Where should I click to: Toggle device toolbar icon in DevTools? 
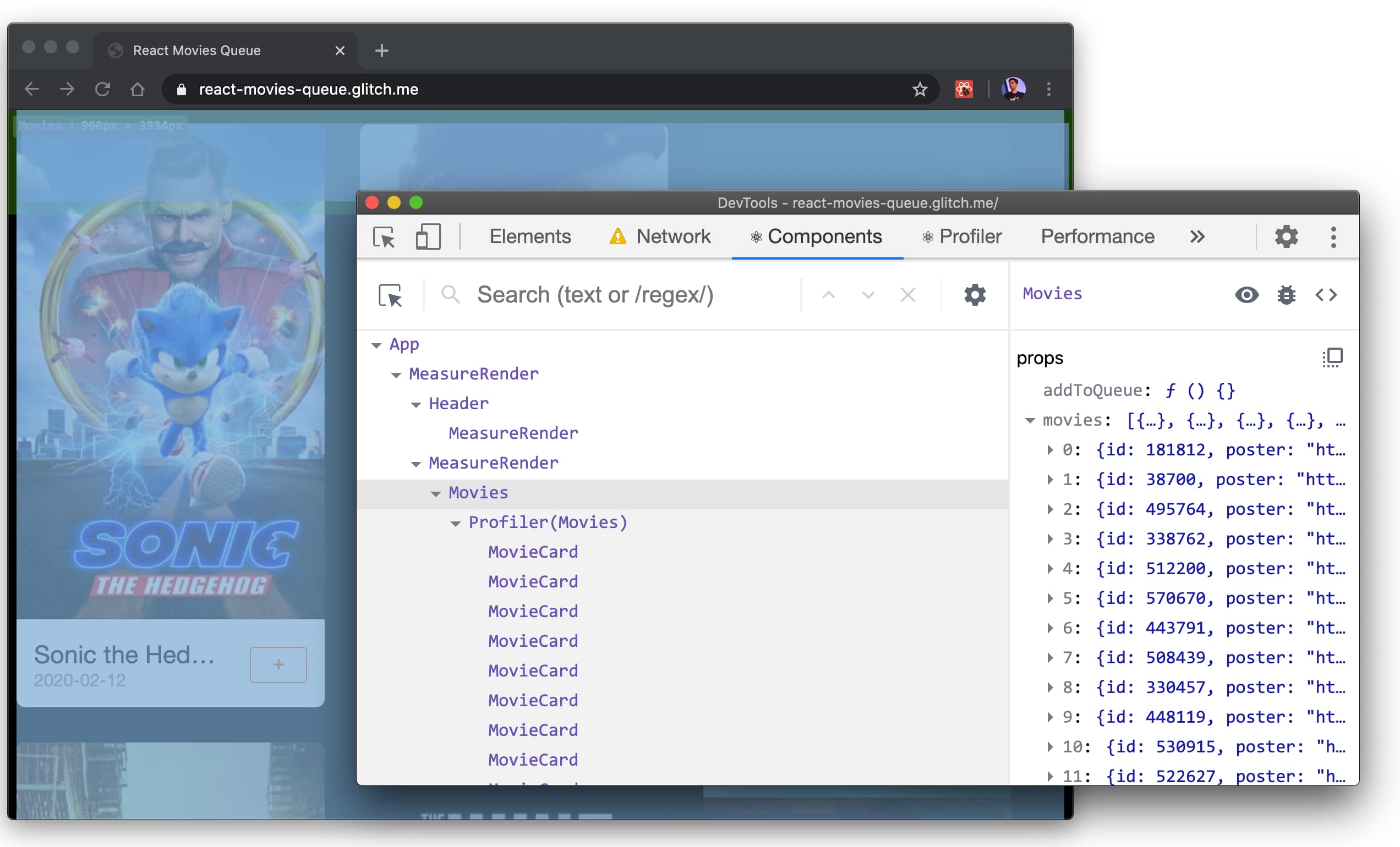tap(428, 237)
